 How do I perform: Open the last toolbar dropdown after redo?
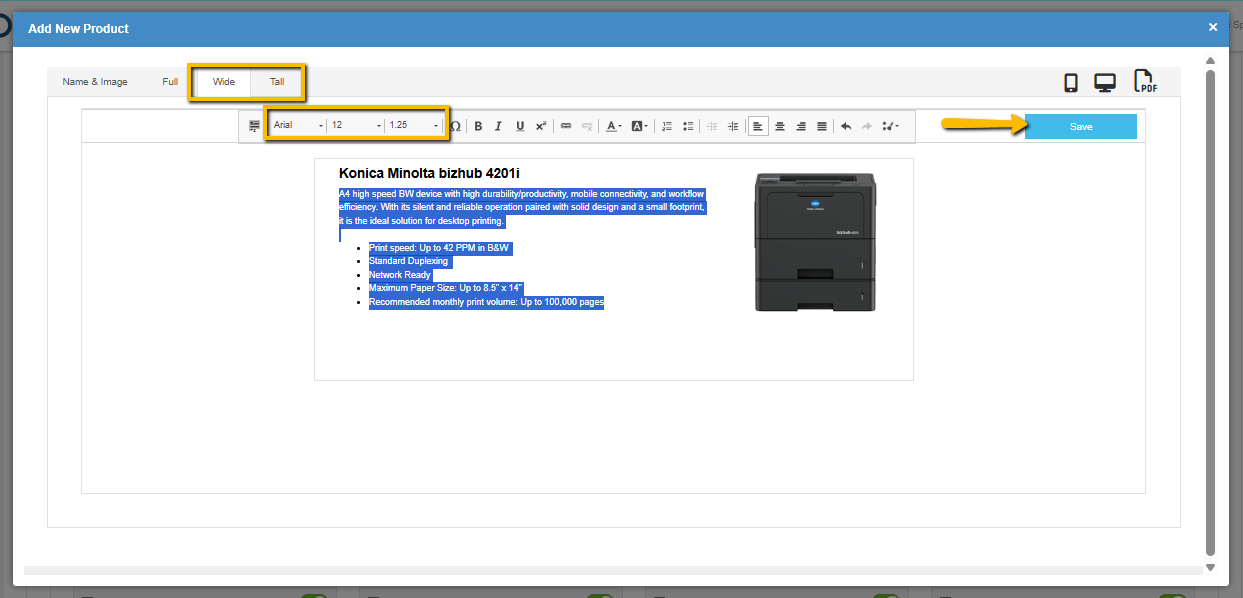point(890,126)
